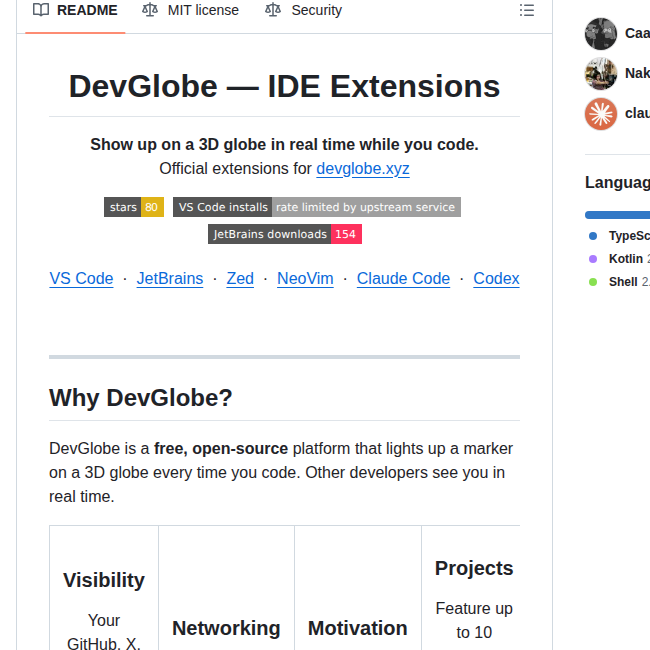Image resolution: width=650 pixels, height=650 pixels.
Task: Click the 'Why DevGlobe?' heading
Action: (141, 398)
